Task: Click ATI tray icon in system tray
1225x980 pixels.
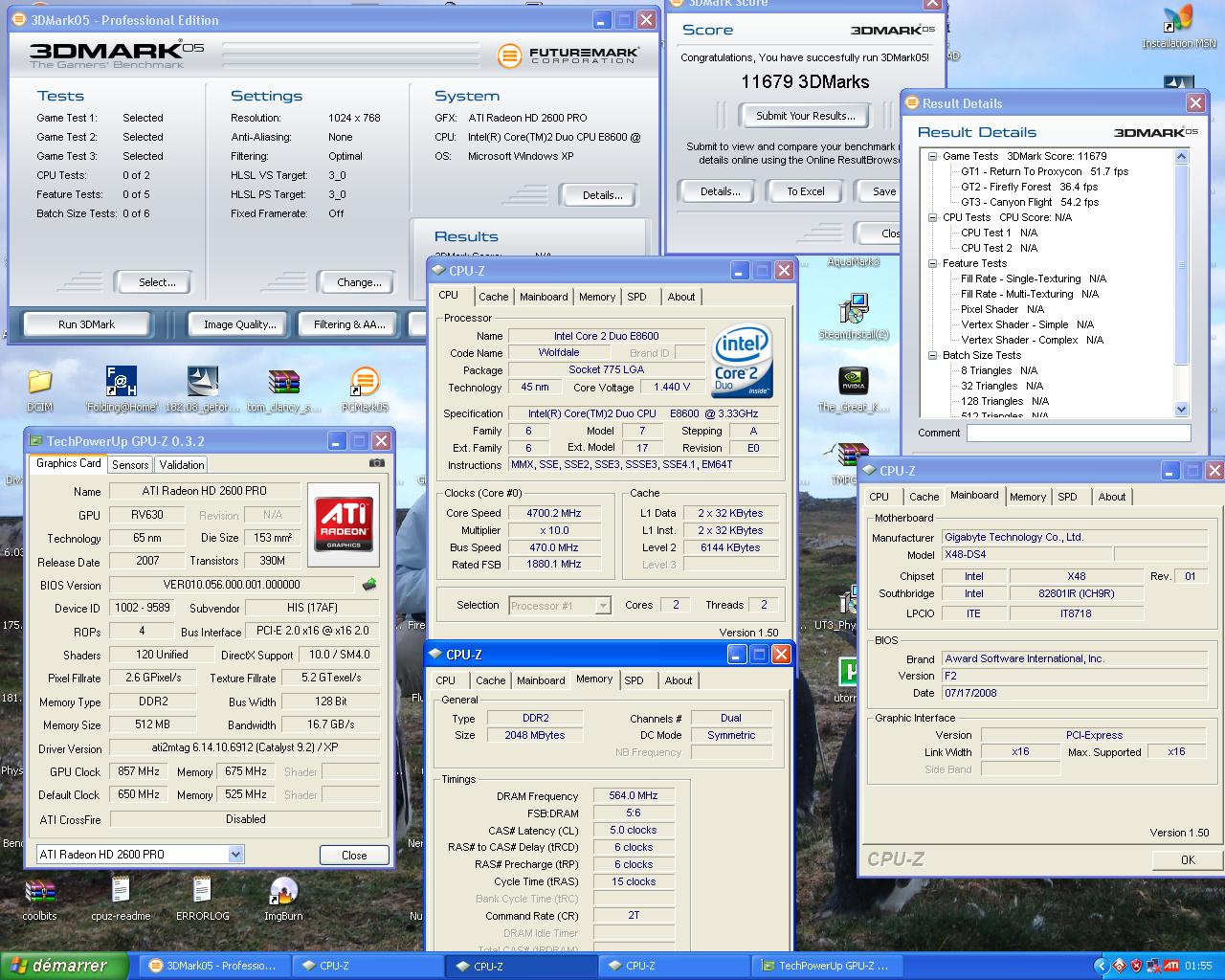Action: point(1170,966)
